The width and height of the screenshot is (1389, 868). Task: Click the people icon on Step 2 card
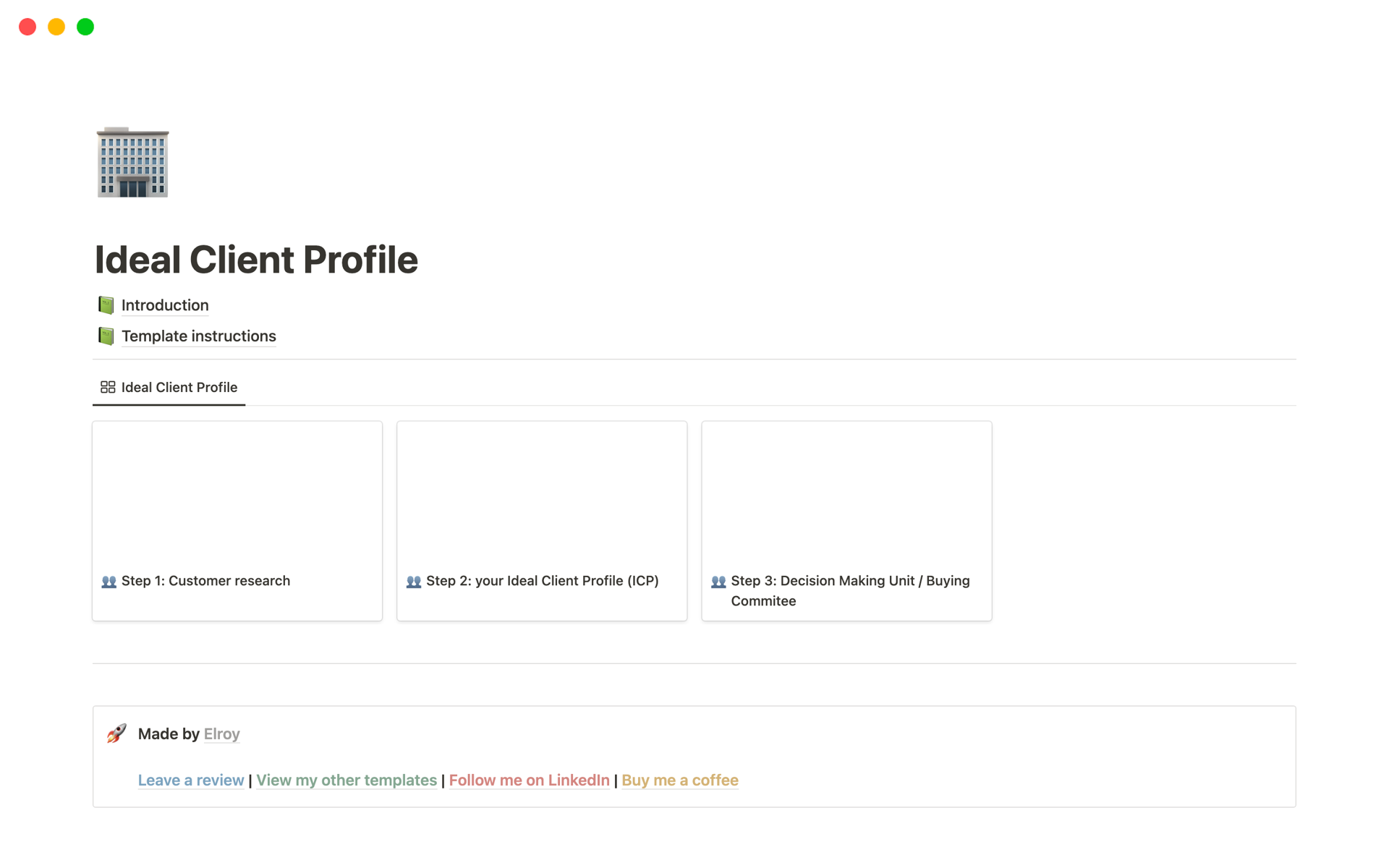click(414, 582)
